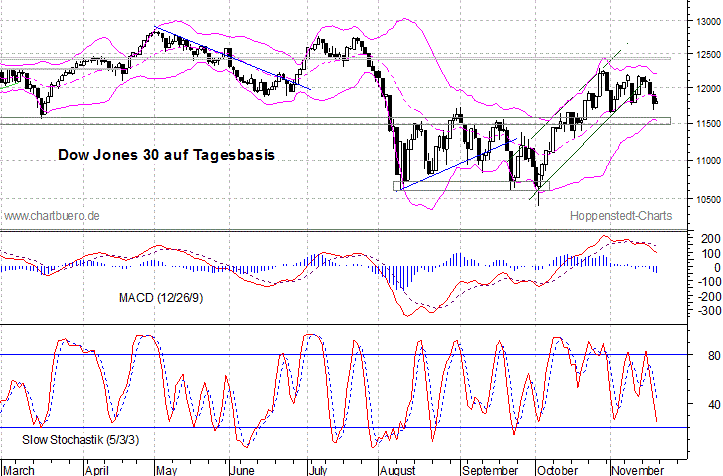Select the 10500 price axis label
The height and width of the screenshot is (476, 723).
pos(709,200)
